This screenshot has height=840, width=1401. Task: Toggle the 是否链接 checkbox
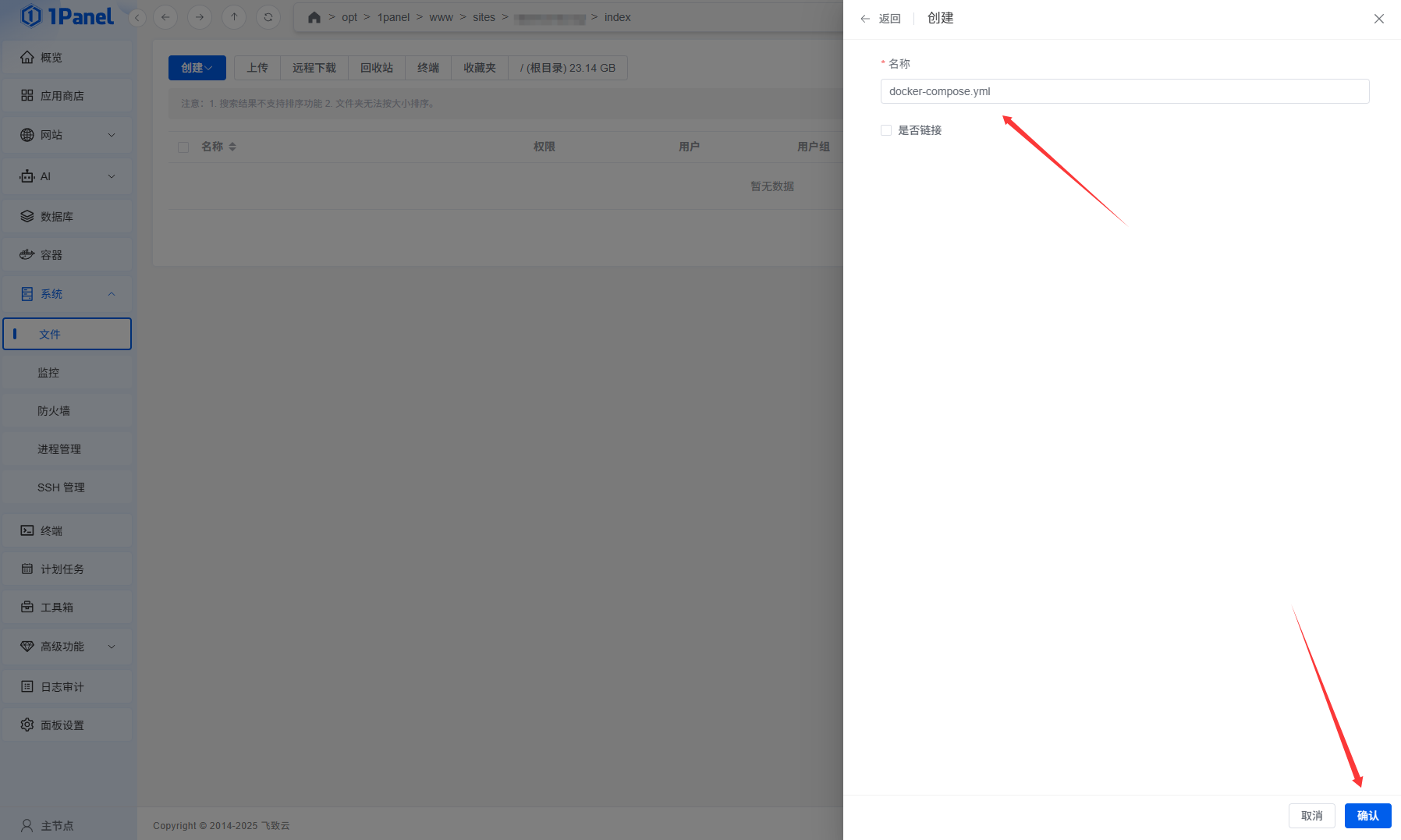tap(886, 130)
